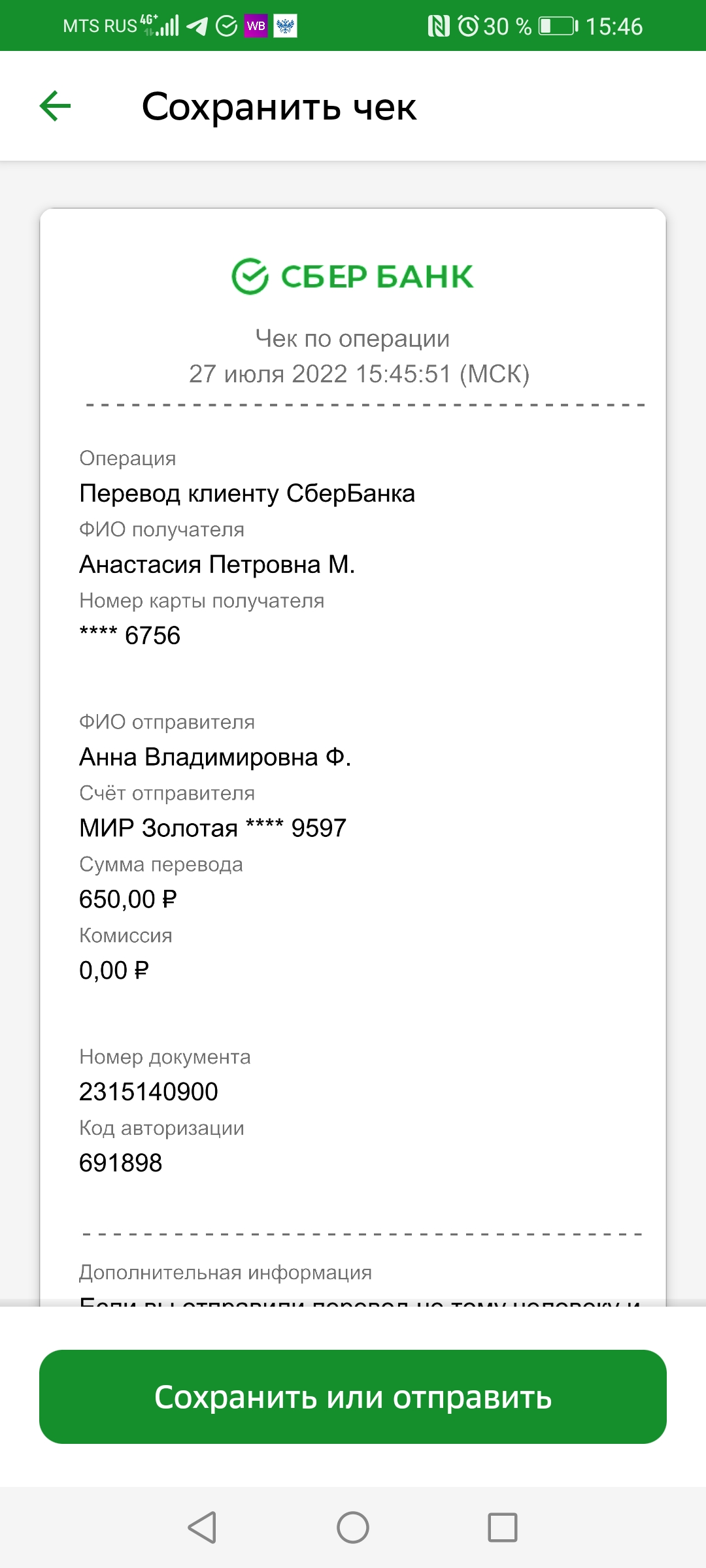Tap authorization code 691898
Viewport: 706px width, 1568px height.
coord(120,1163)
